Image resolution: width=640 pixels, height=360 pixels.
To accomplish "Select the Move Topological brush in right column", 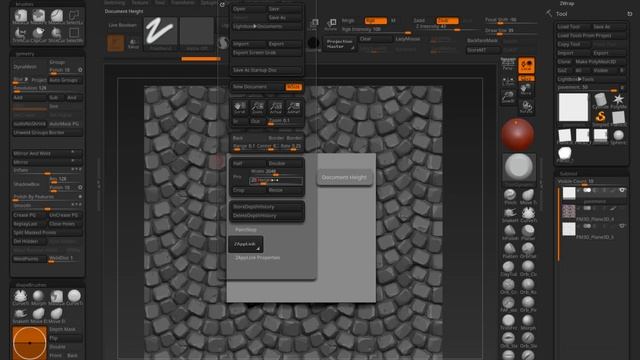I will point(528,196).
